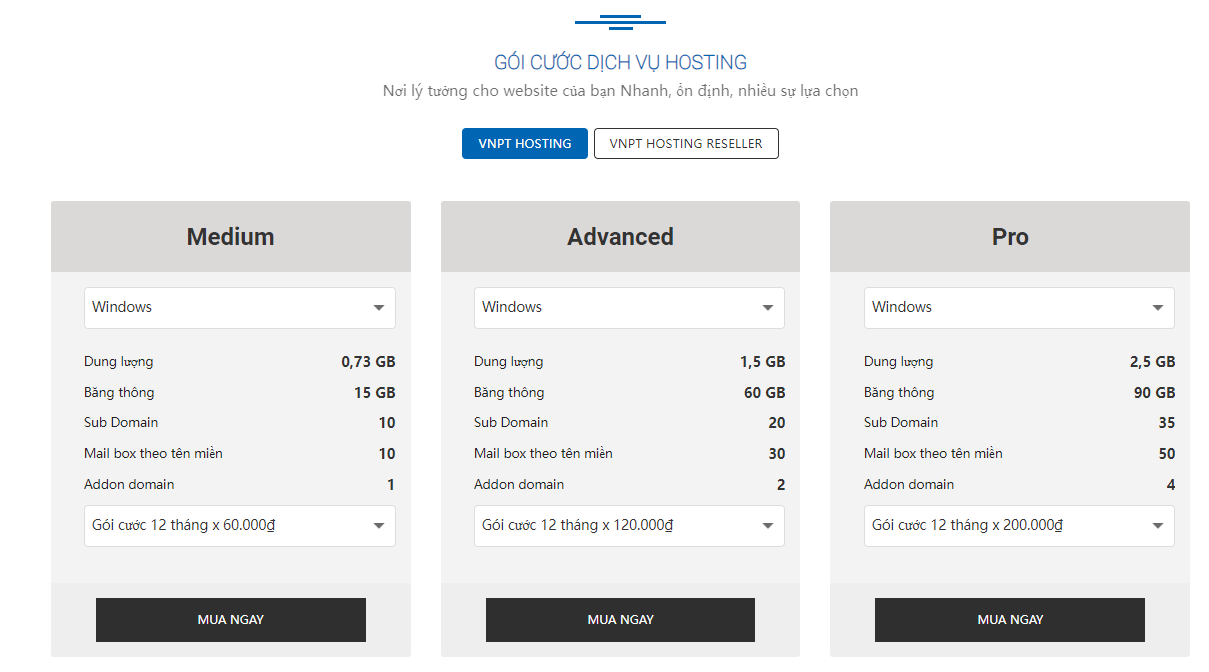Click Addon domain label in Advanced plan

(519, 484)
